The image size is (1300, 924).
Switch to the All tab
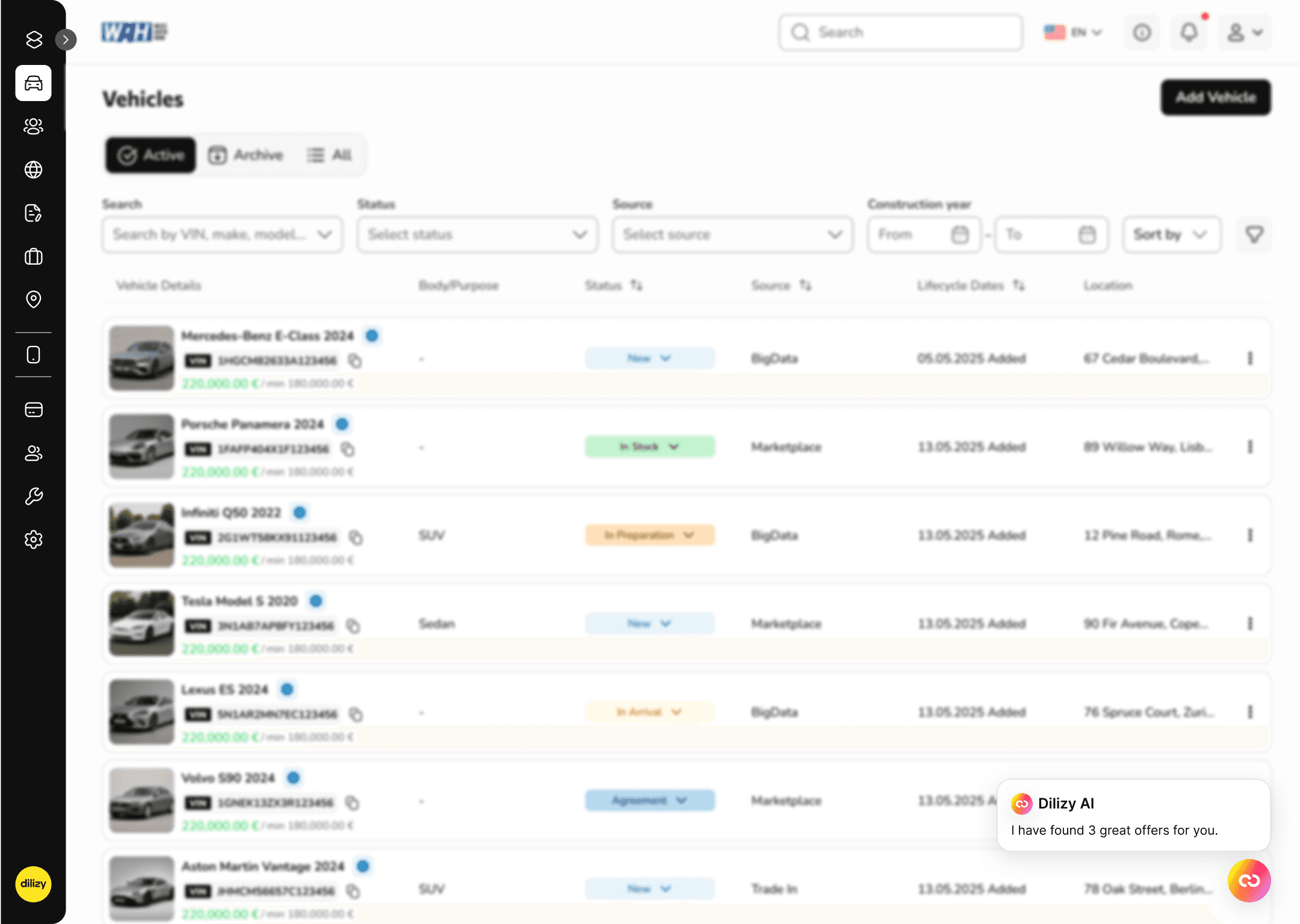[x=329, y=155]
